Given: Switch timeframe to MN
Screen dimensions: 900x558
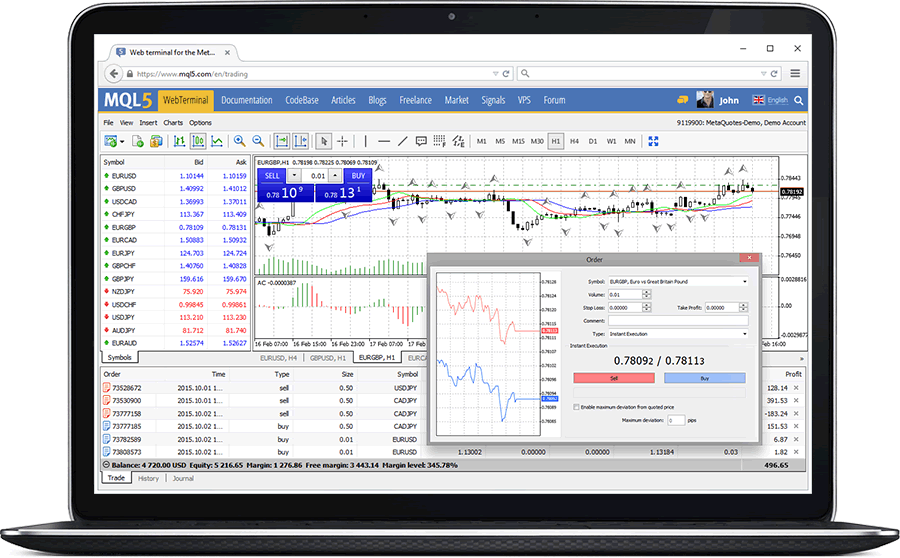Looking at the screenshot, I should 630,141.
